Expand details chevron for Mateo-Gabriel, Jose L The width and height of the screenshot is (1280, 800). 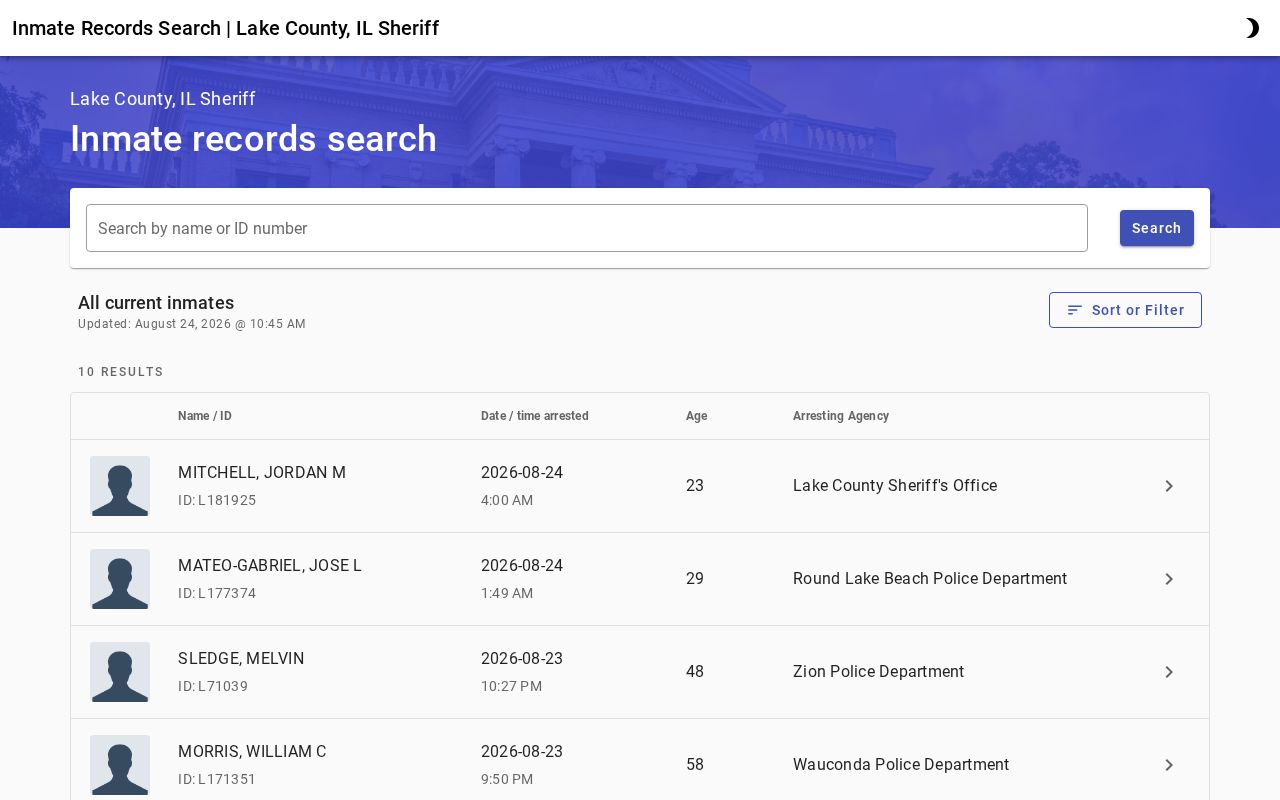click(x=1169, y=579)
